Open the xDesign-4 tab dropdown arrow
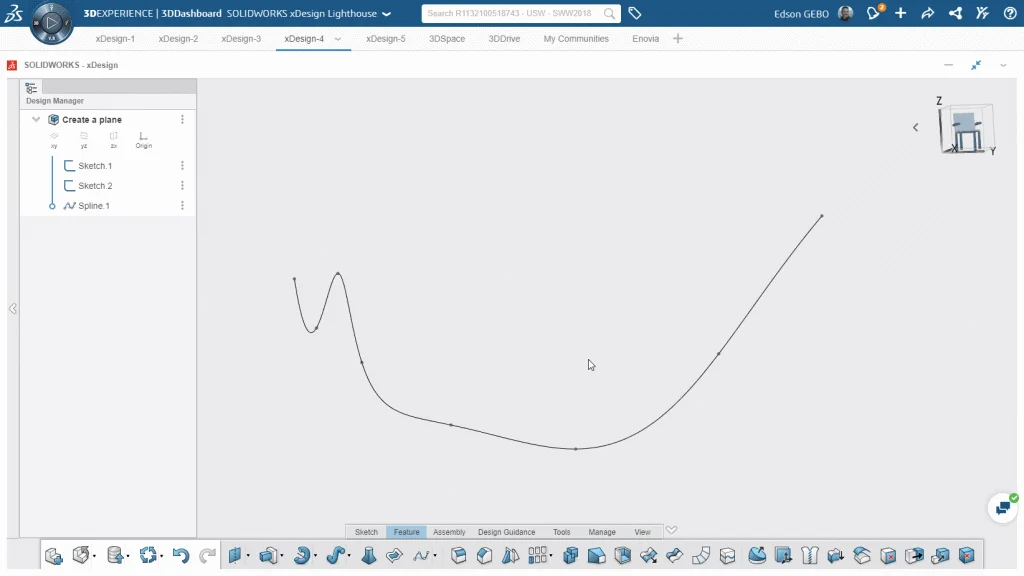The image size is (1024, 576). pyautogui.click(x=338, y=39)
